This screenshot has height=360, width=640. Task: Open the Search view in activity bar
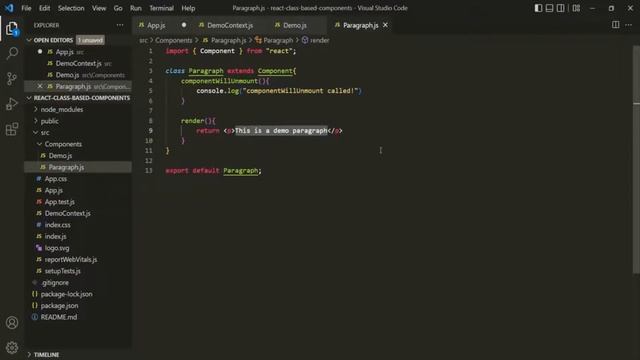12,53
